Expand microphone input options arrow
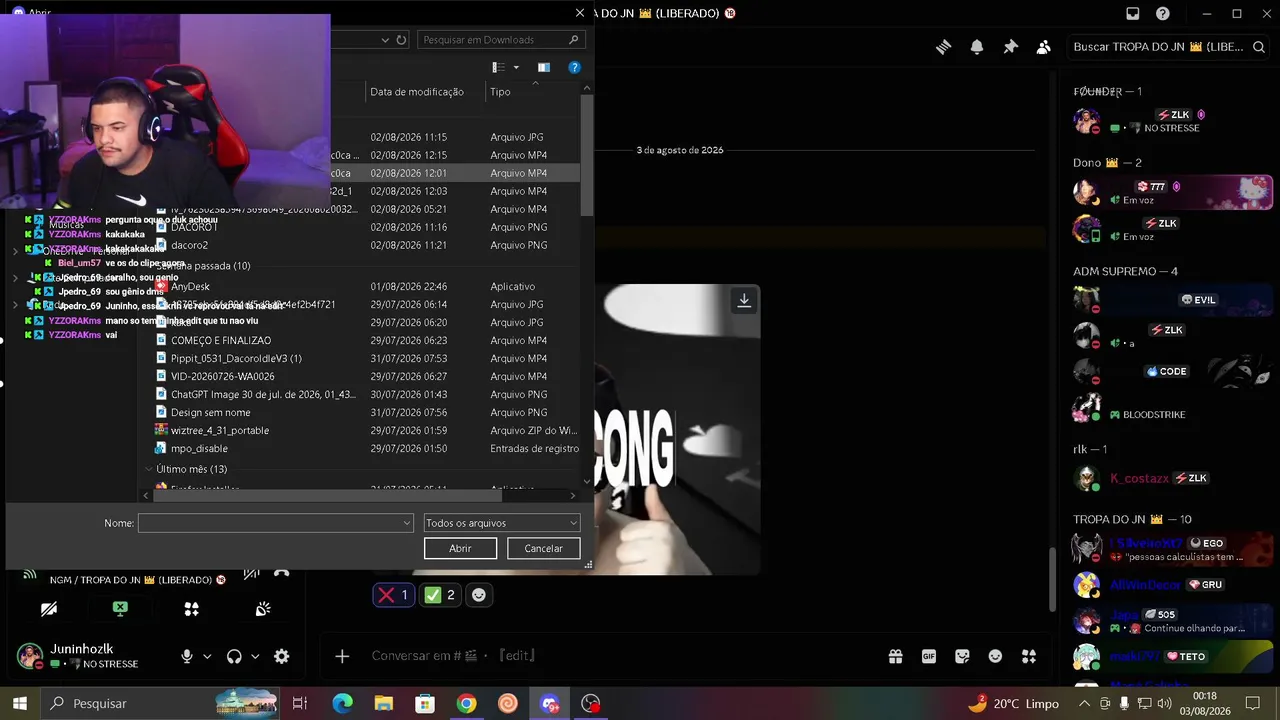Image resolution: width=1280 pixels, height=720 pixels. coord(207,656)
